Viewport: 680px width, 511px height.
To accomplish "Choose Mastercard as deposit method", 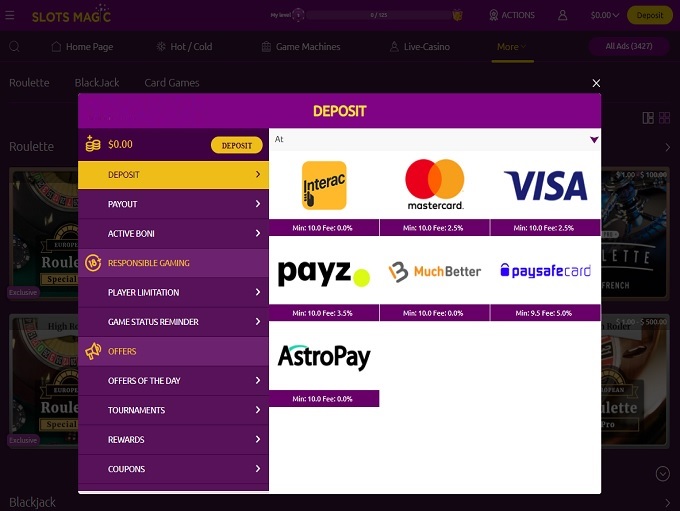I will click(435, 184).
